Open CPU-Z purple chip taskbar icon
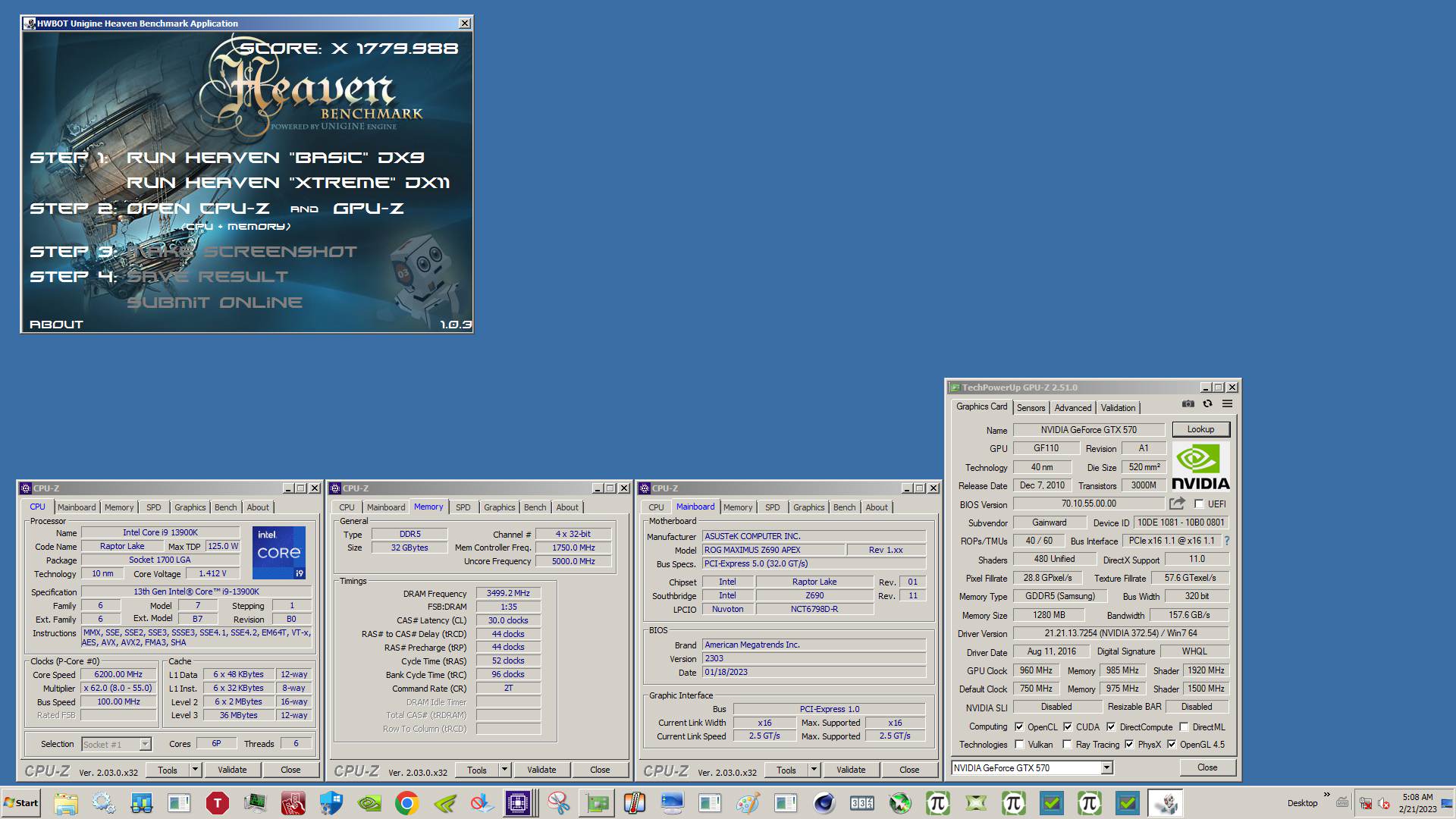The width and height of the screenshot is (1456, 819). 518,803
